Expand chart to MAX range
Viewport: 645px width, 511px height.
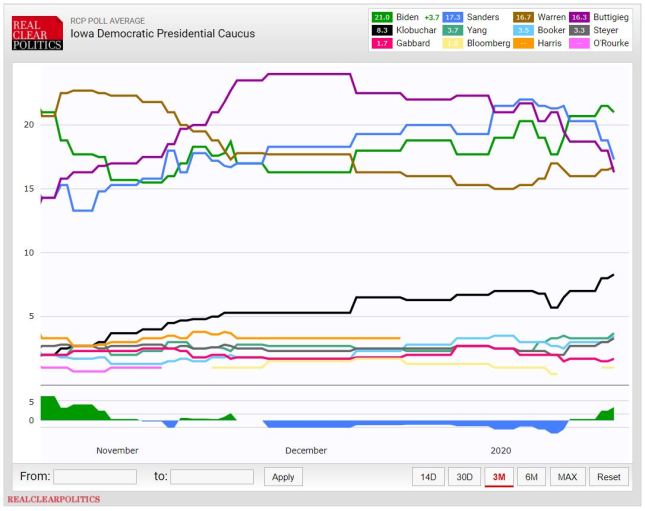[567, 477]
